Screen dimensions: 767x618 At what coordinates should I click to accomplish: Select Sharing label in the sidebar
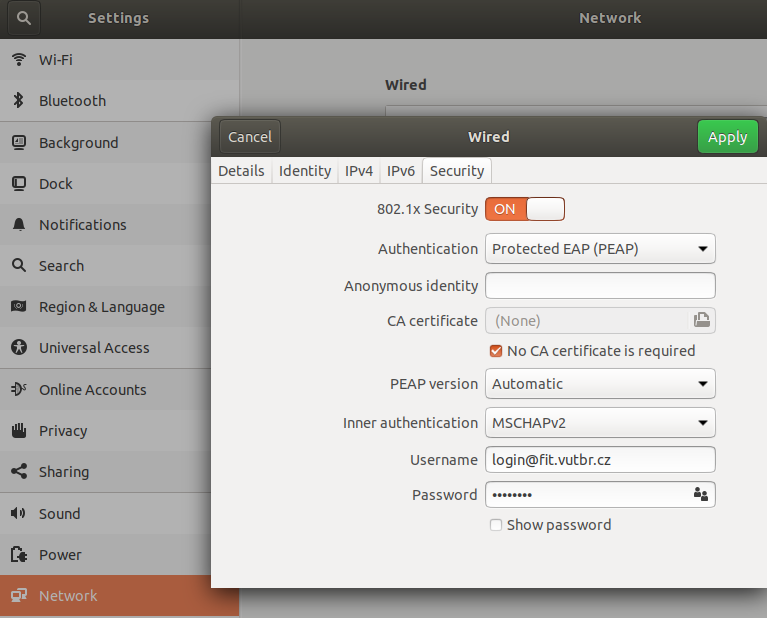(x=64, y=472)
